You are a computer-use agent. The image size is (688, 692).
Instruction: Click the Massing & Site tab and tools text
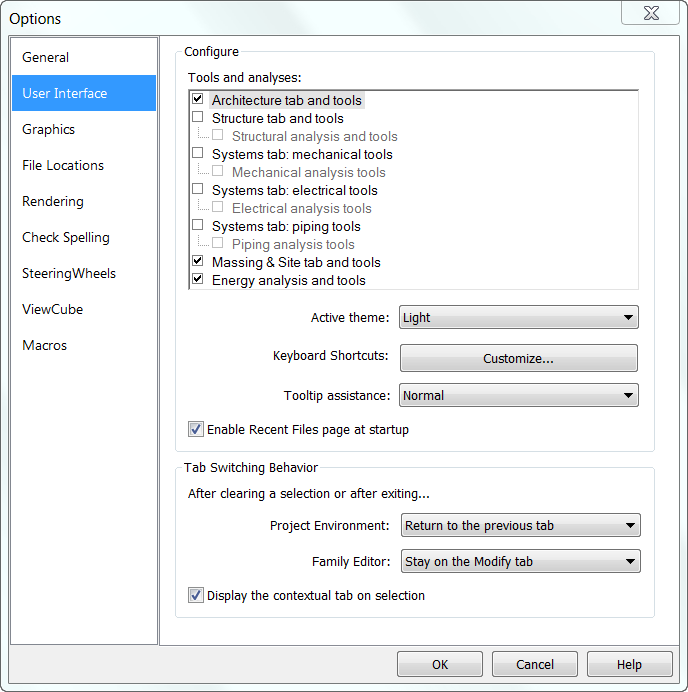tap(296, 262)
